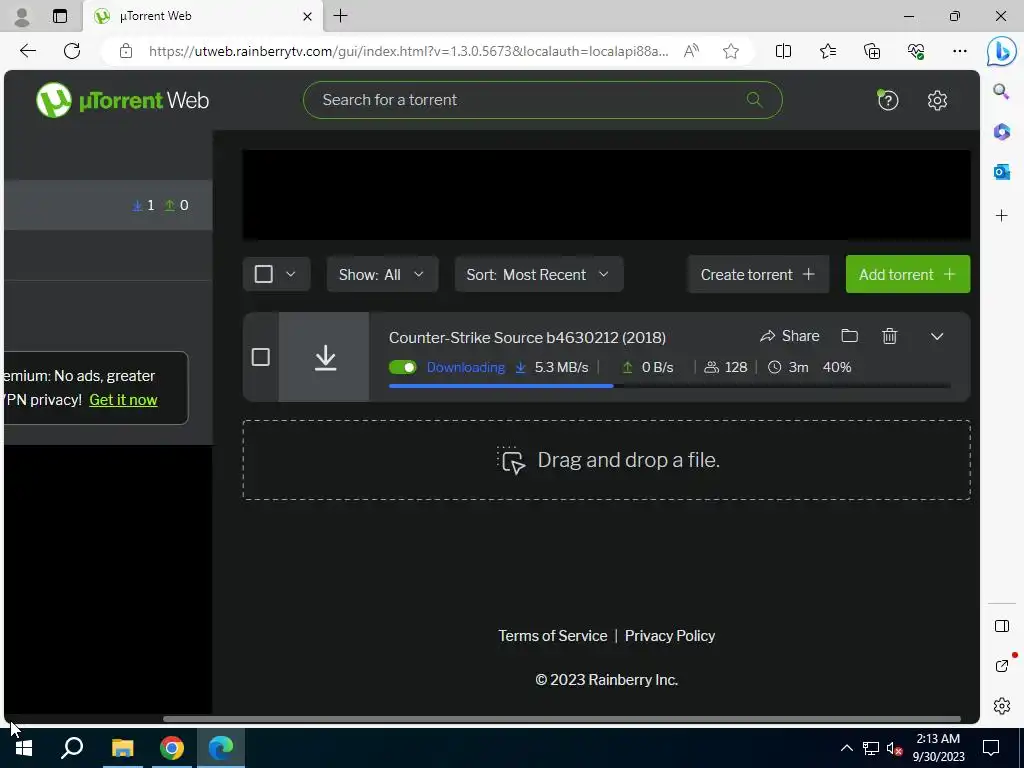
Task: Delete the Counter-Strike Source torrent with trash icon
Action: click(x=889, y=336)
